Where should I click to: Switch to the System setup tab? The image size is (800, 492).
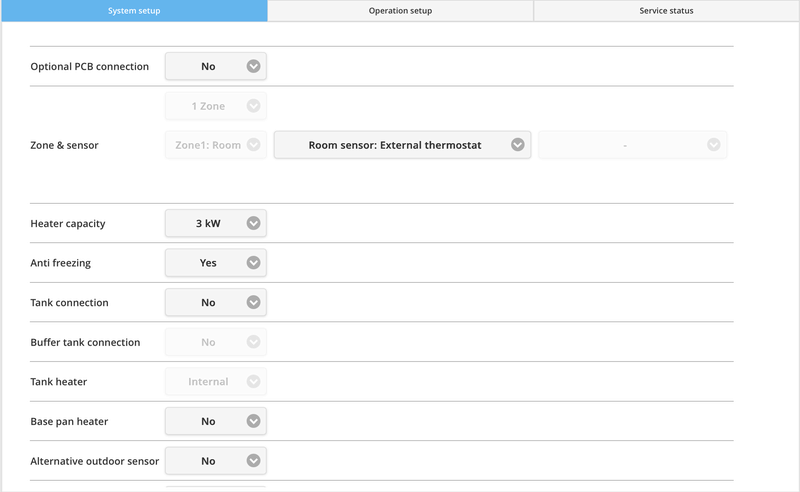tap(134, 11)
